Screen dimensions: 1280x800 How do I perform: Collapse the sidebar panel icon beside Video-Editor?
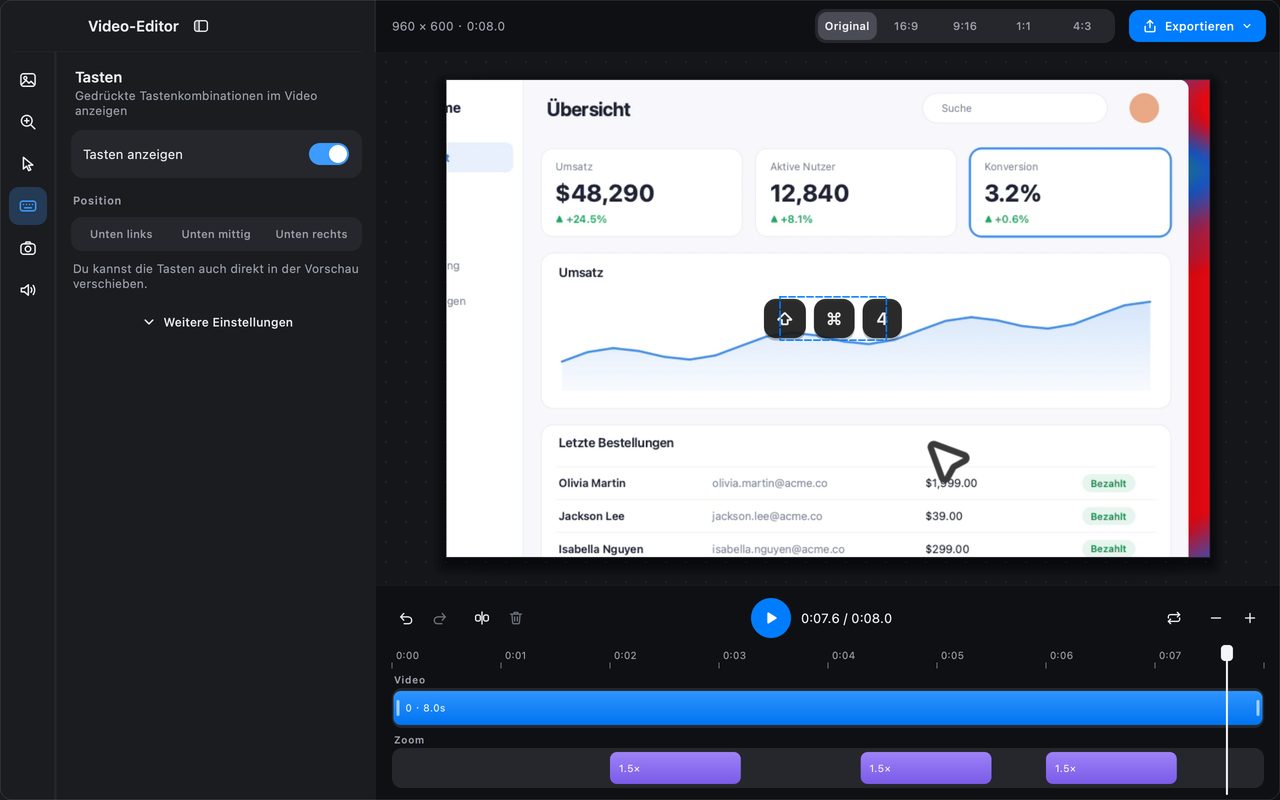pyautogui.click(x=201, y=26)
